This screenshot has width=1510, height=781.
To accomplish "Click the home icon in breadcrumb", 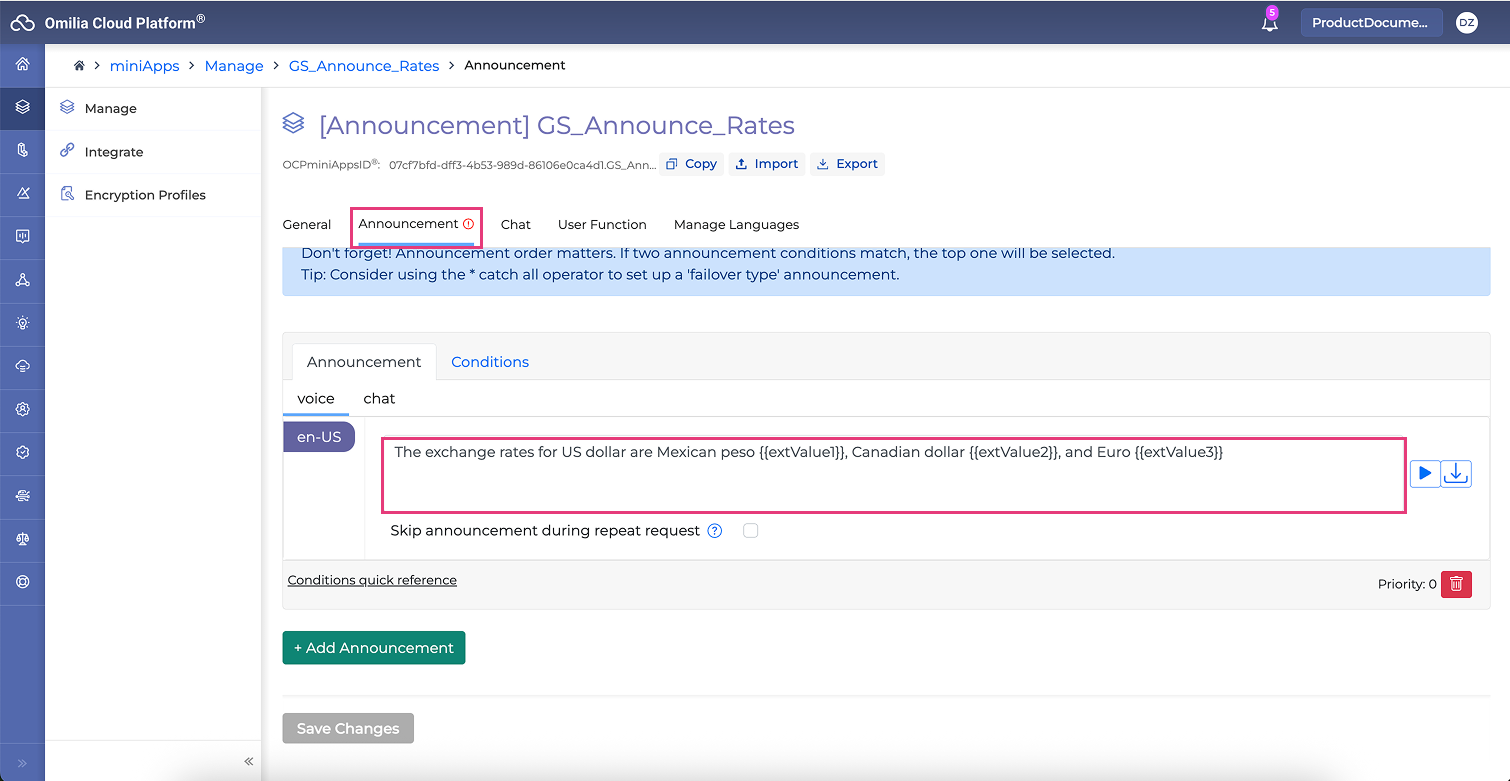I will point(79,66).
